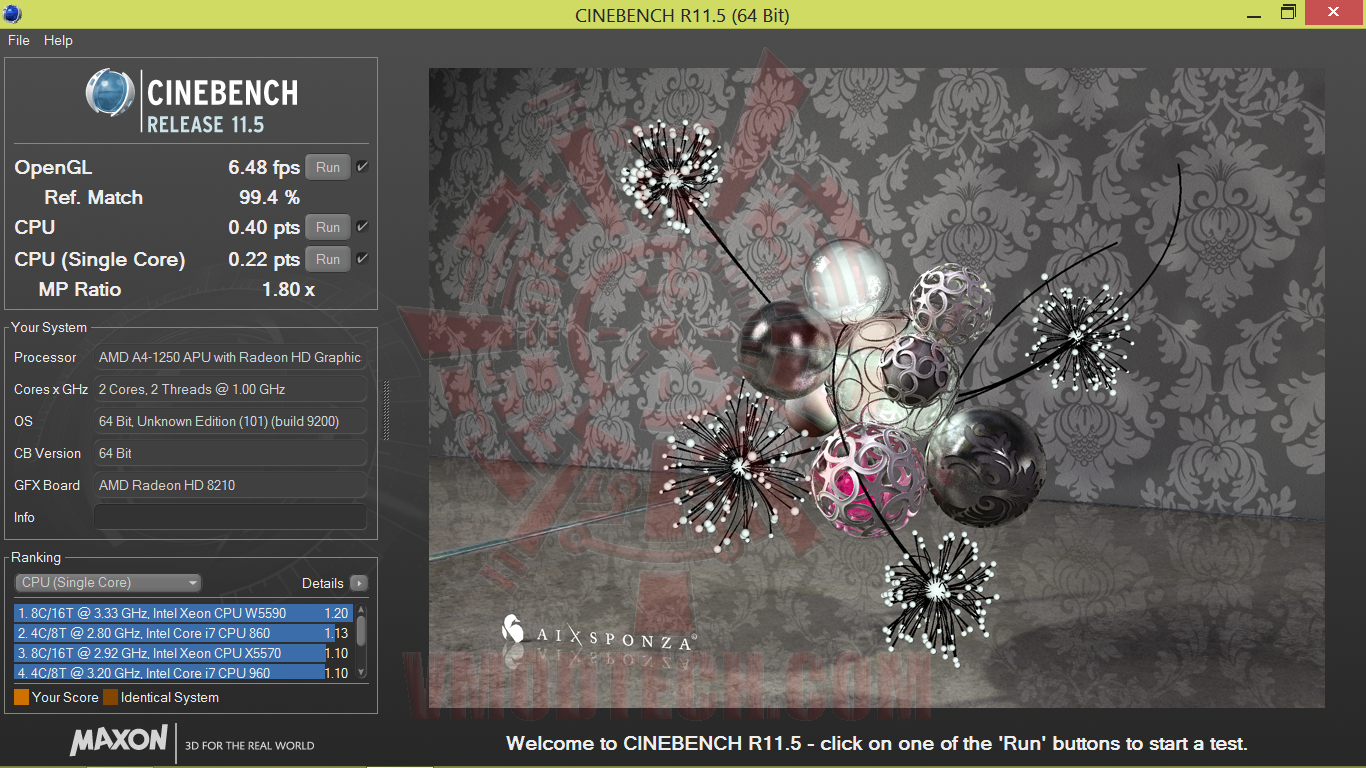Open the Help menu
The height and width of the screenshot is (768, 1366).
[x=58, y=40]
